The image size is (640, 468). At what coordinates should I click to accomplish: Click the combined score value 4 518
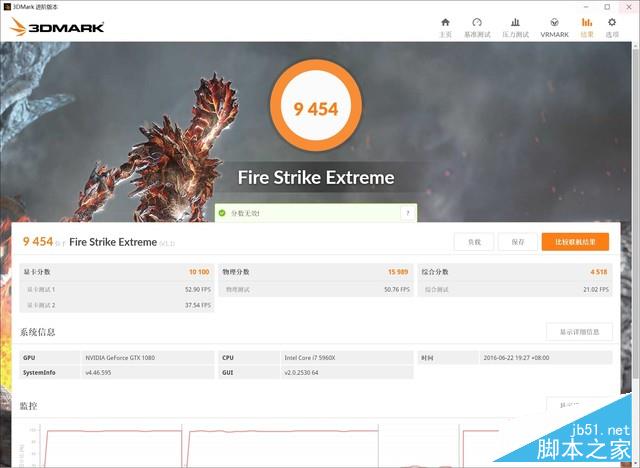[599, 272]
